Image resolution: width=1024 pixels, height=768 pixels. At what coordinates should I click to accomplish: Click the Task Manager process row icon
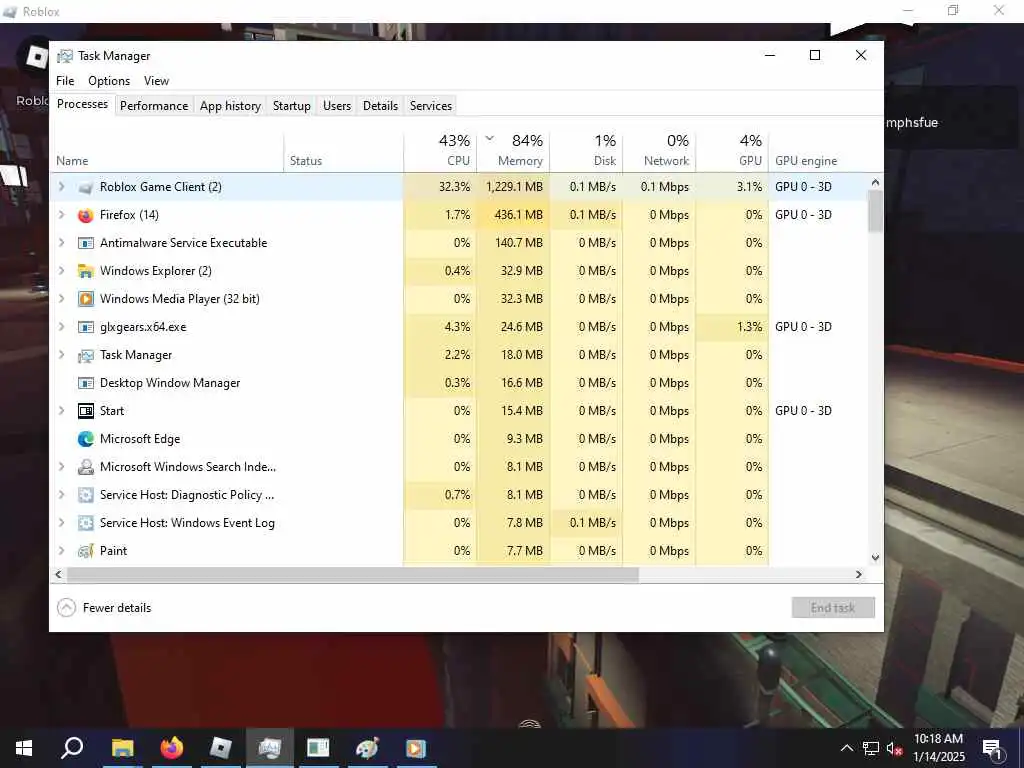86,355
